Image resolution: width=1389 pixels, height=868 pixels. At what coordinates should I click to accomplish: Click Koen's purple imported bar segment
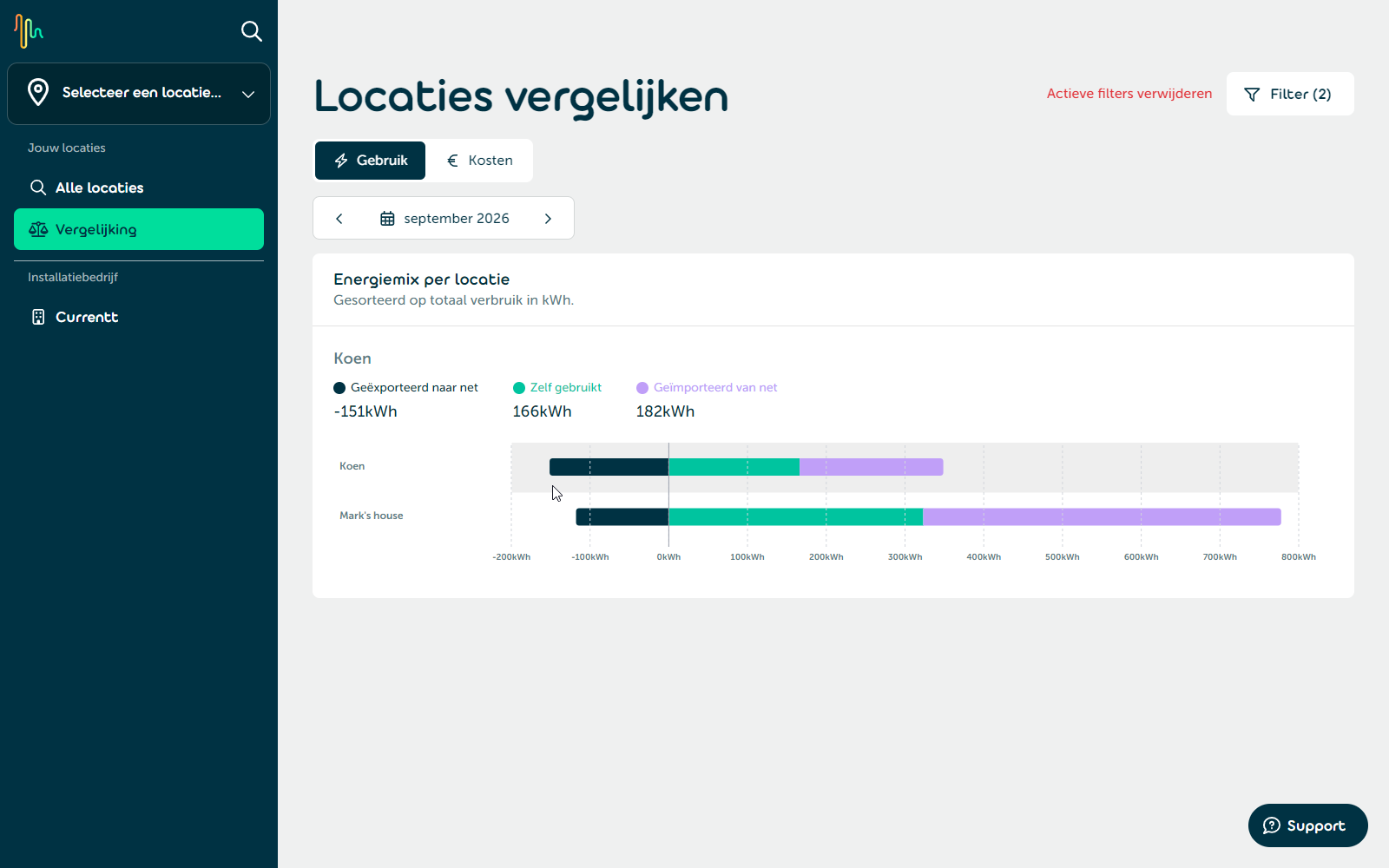tap(872, 467)
